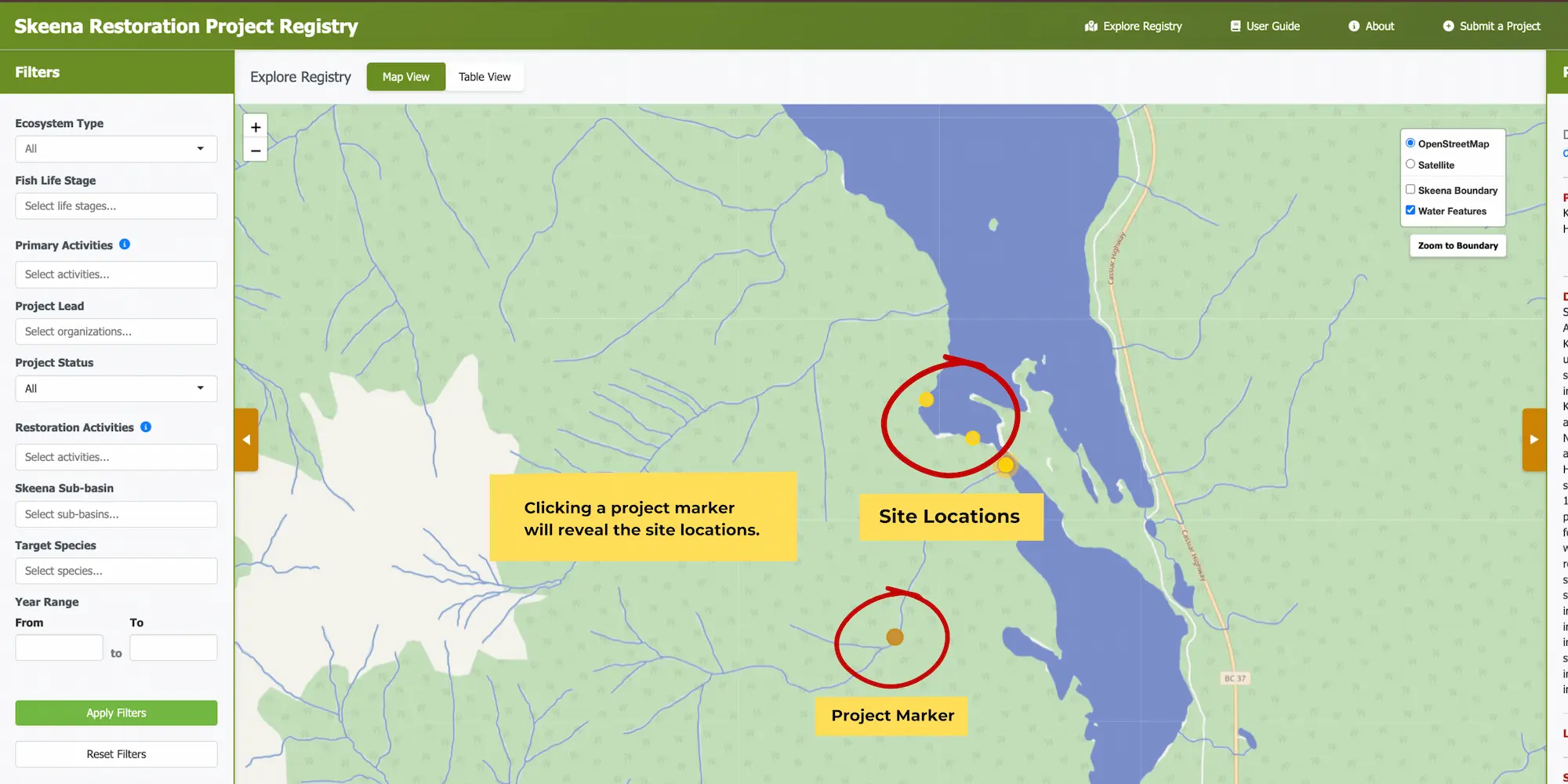Click the Apply Filters button

coord(115,713)
